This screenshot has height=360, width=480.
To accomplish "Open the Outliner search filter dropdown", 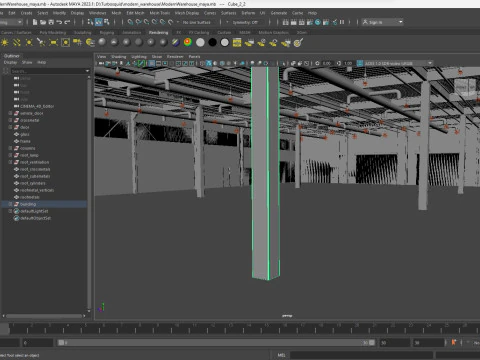I will 87,71.
